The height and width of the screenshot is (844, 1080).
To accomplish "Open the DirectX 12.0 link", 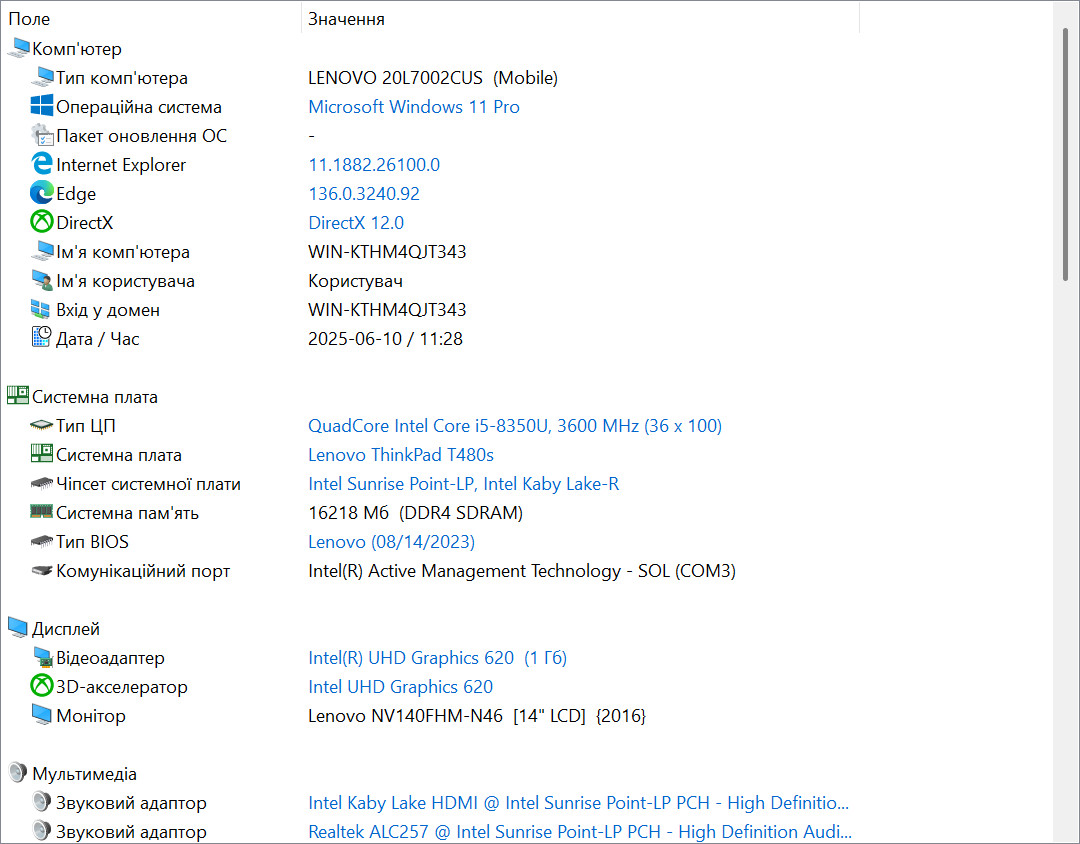I will (x=356, y=223).
